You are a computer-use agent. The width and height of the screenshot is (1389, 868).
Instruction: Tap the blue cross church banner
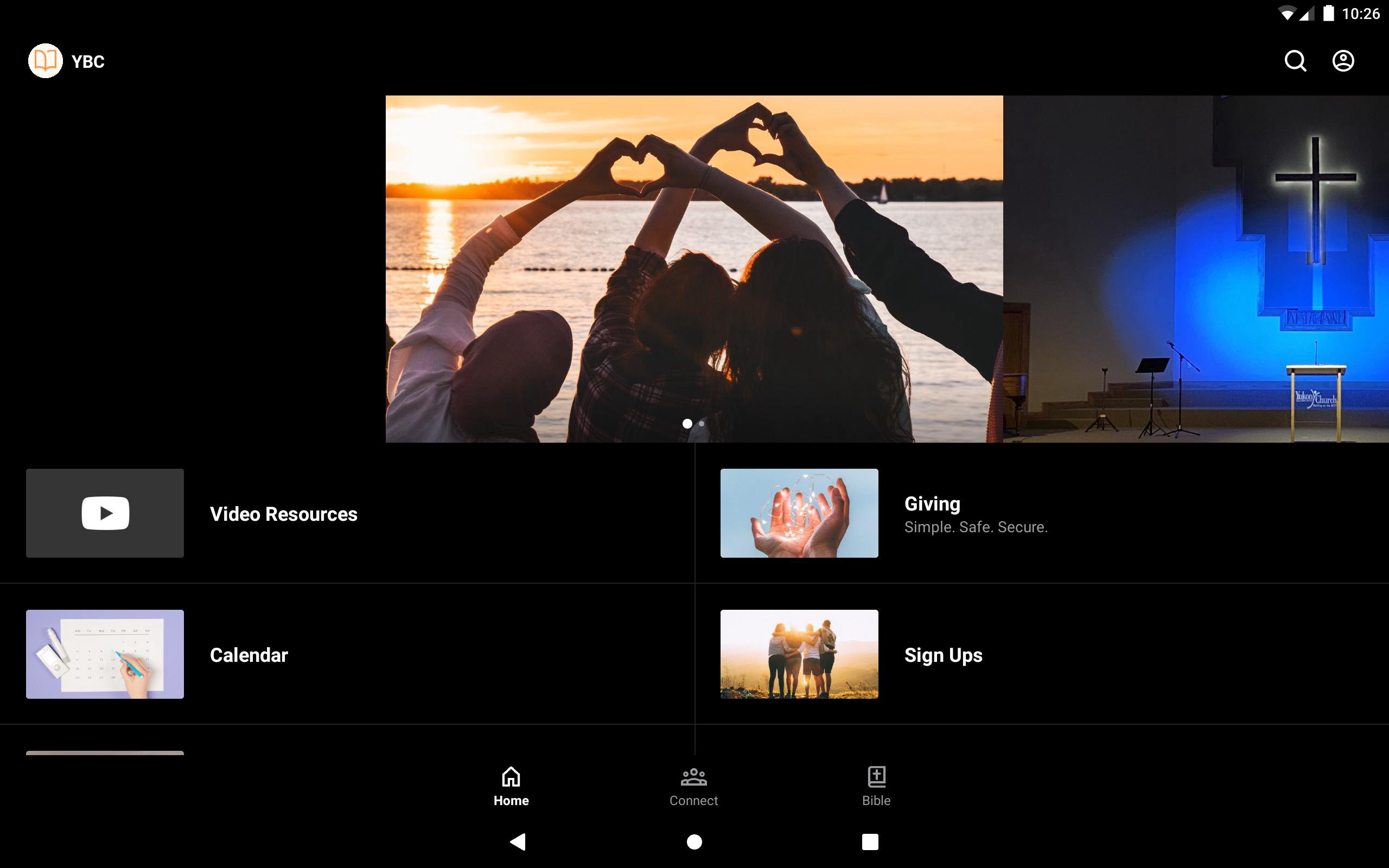tap(1196, 269)
